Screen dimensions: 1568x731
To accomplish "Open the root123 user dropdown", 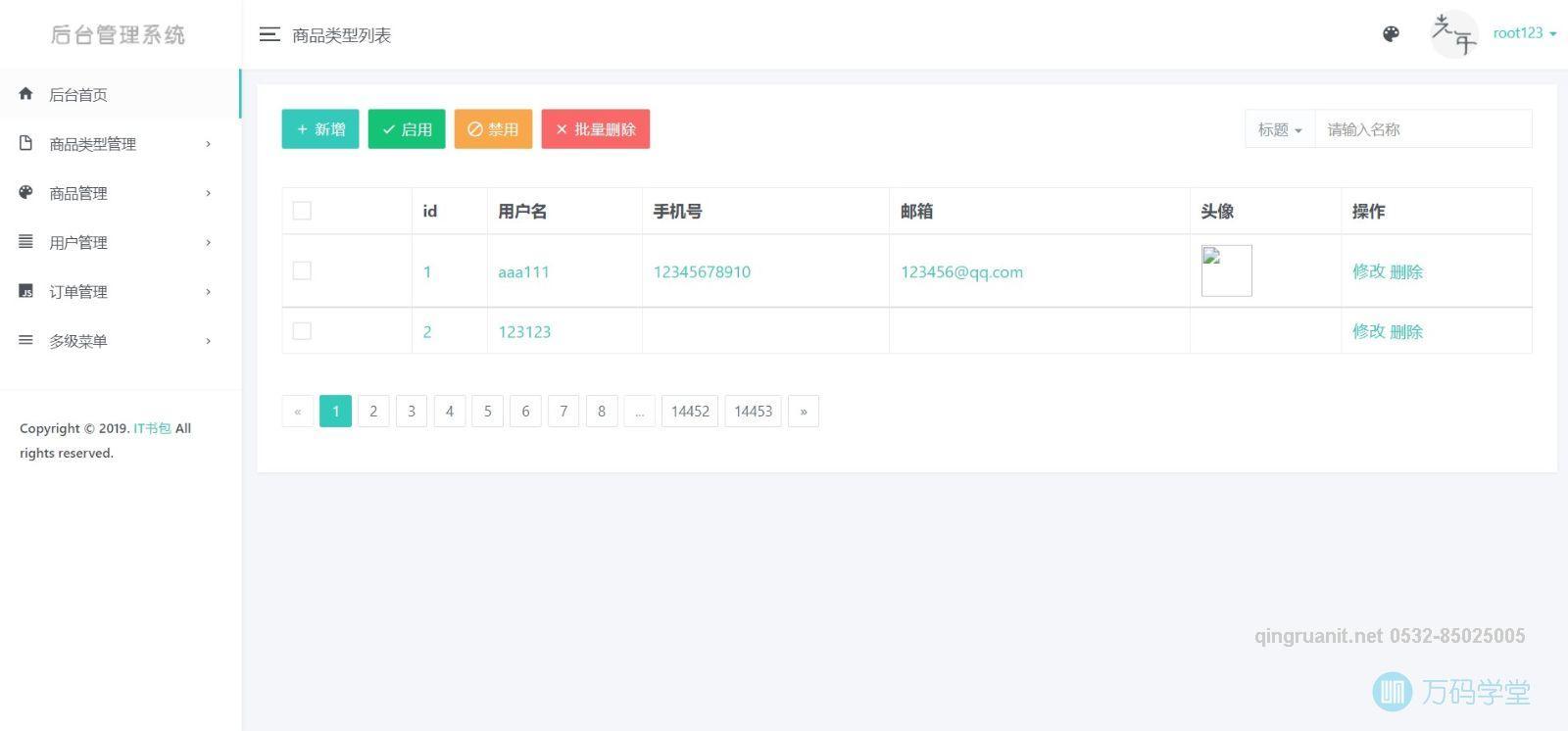I will click(1524, 33).
